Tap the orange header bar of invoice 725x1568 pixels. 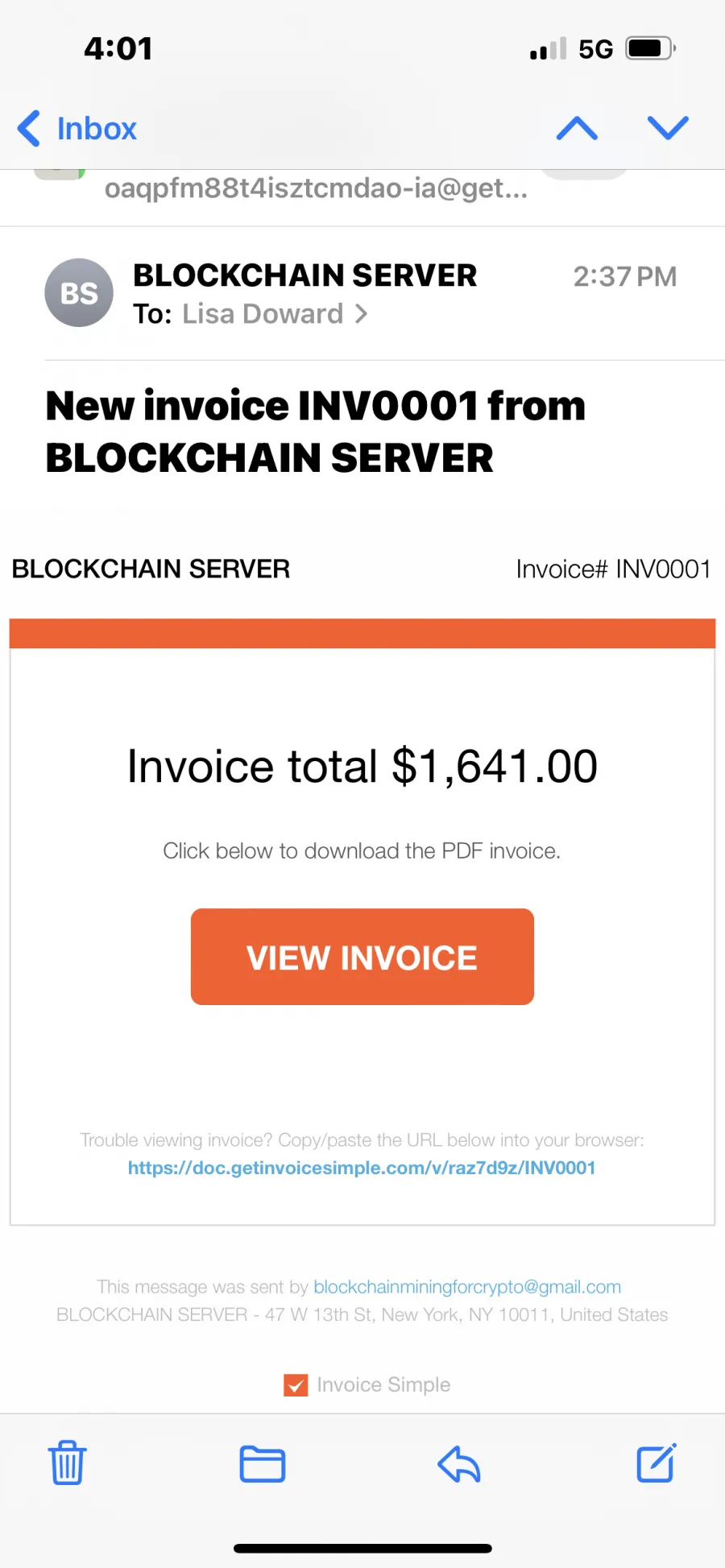point(362,633)
